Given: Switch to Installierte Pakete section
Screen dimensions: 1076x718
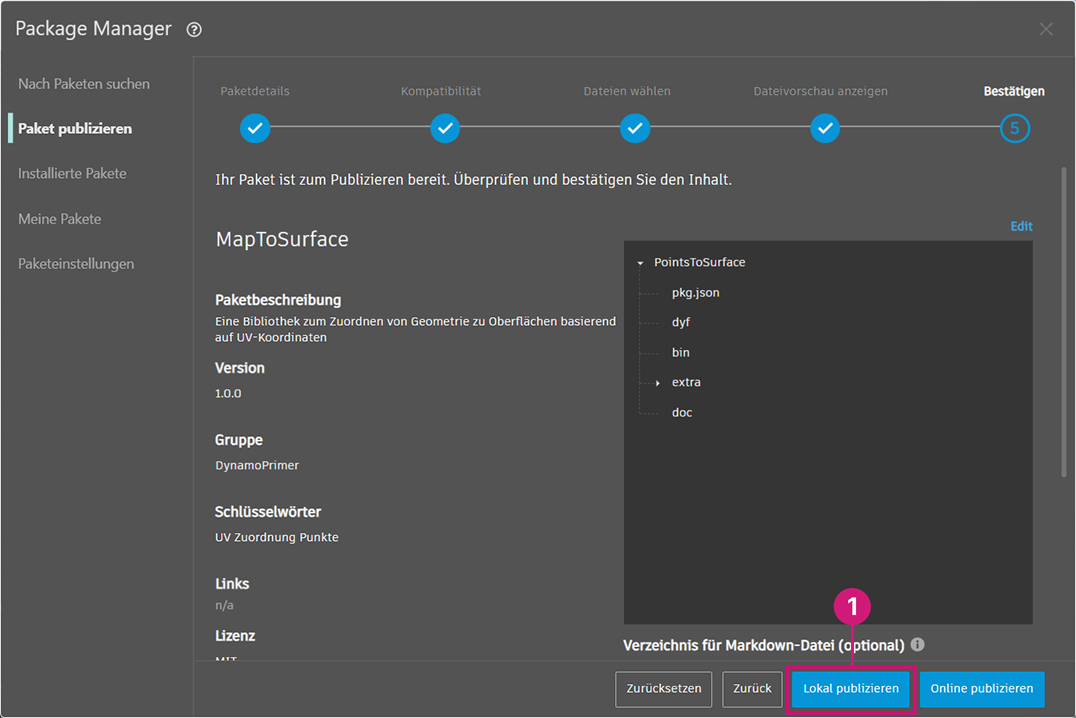Looking at the screenshot, I should click(72, 174).
